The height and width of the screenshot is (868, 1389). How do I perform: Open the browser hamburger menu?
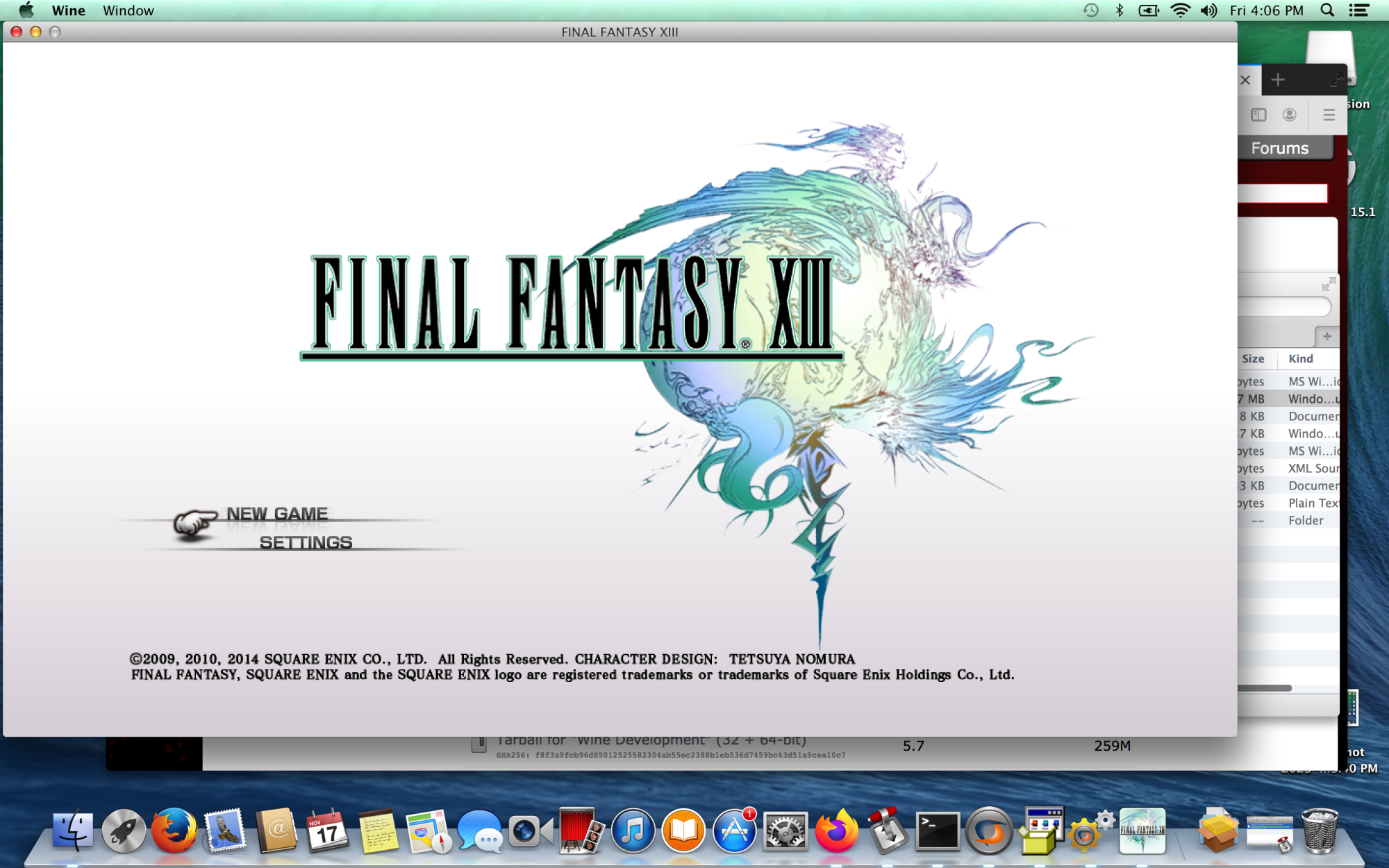(x=1329, y=115)
